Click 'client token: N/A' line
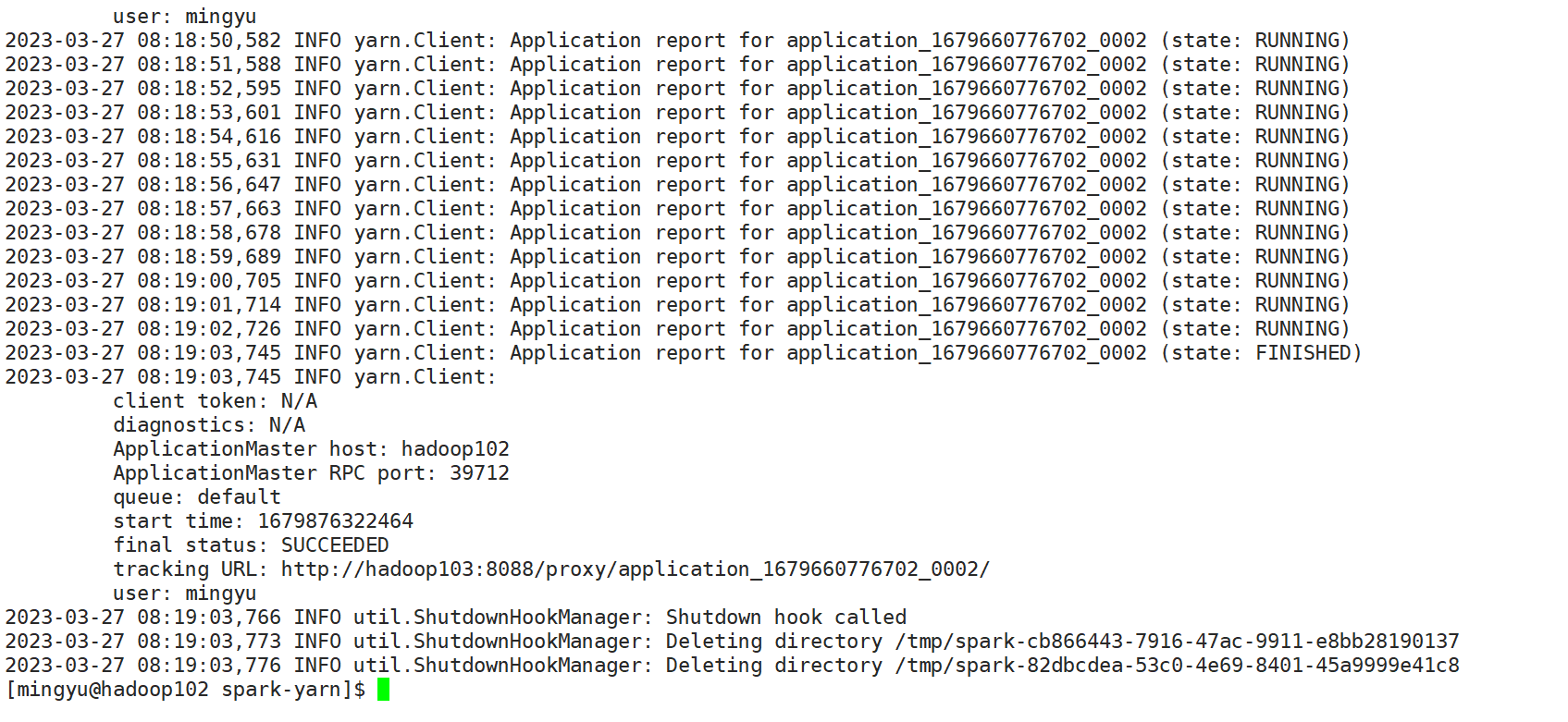The image size is (1568, 722). tap(215, 401)
